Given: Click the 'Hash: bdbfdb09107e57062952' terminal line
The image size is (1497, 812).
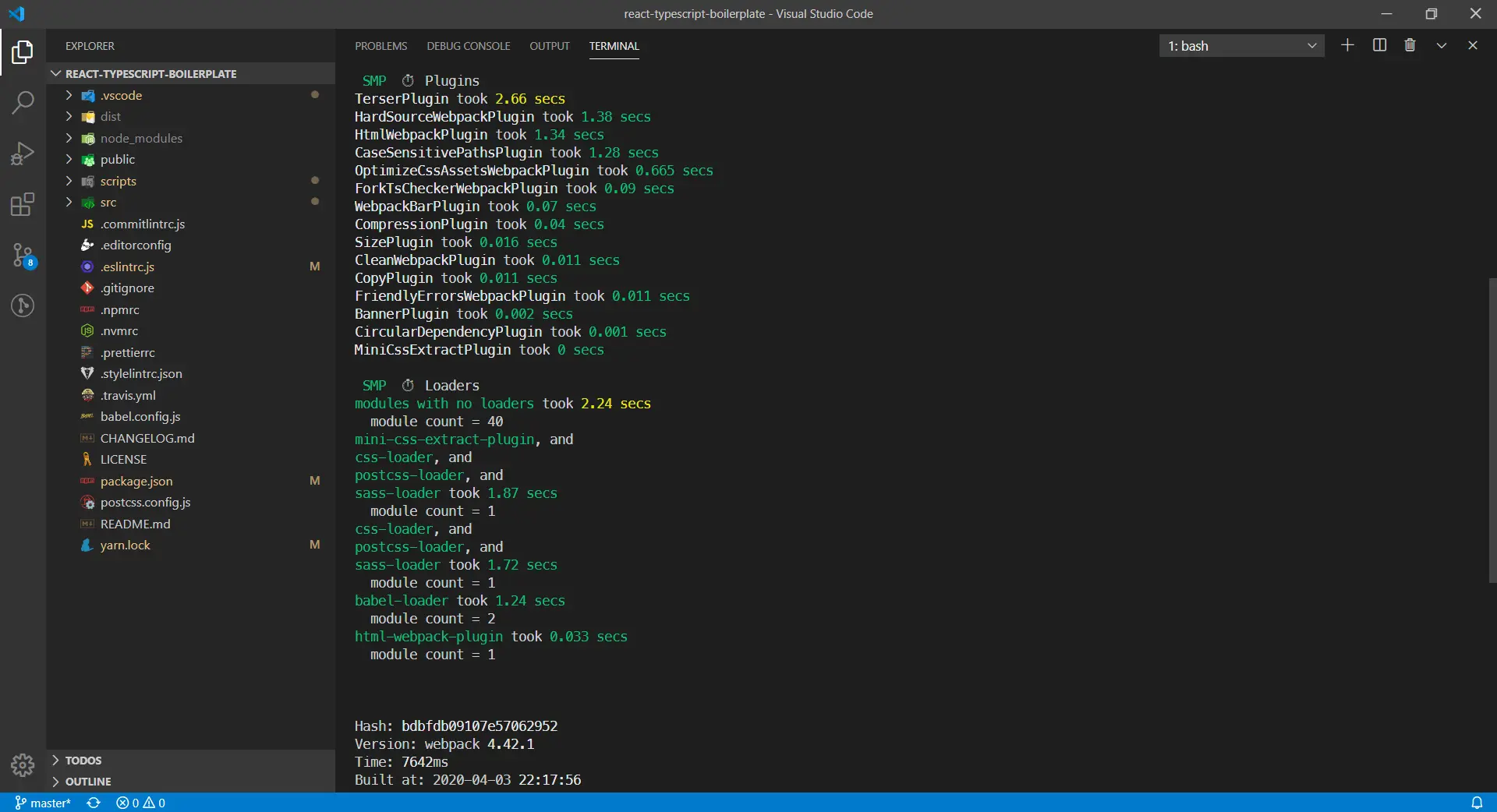Looking at the screenshot, I should [x=456, y=726].
